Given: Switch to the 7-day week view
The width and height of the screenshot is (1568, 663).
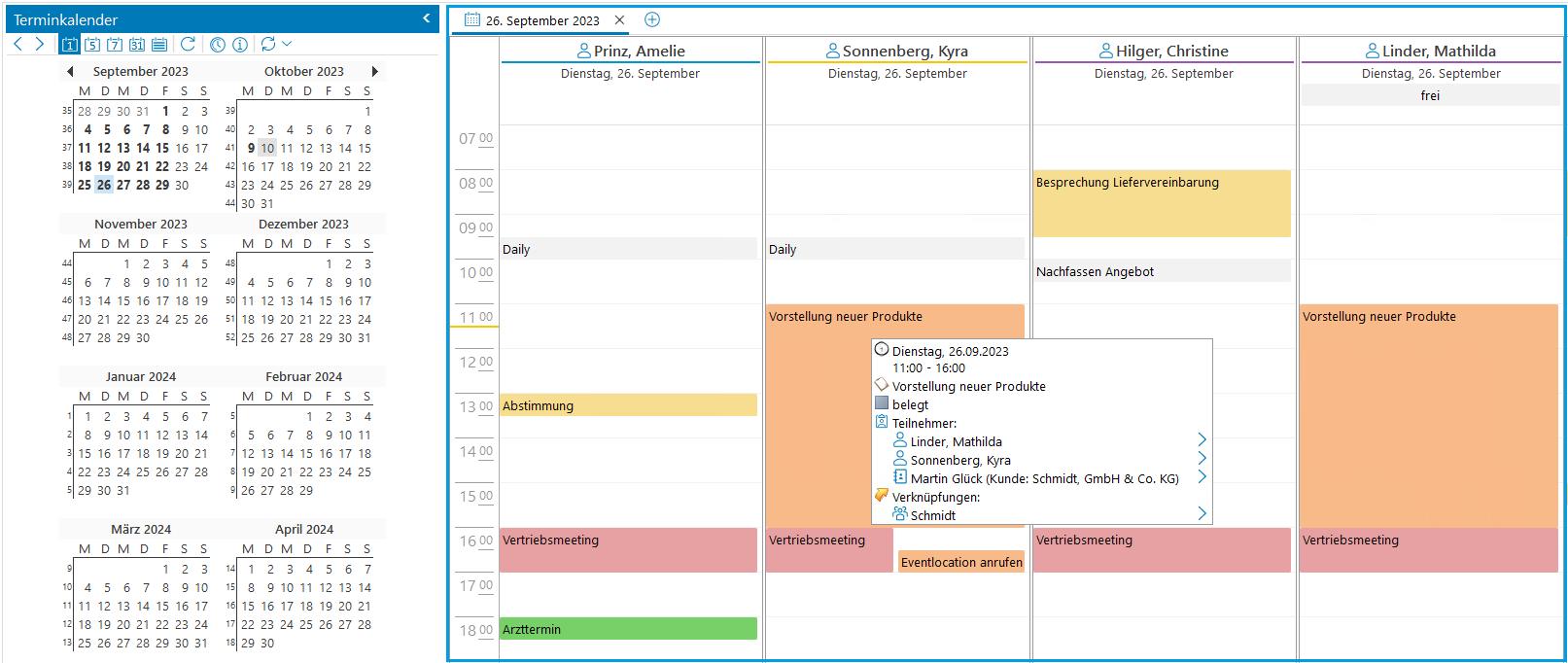Looking at the screenshot, I should [x=115, y=45].
